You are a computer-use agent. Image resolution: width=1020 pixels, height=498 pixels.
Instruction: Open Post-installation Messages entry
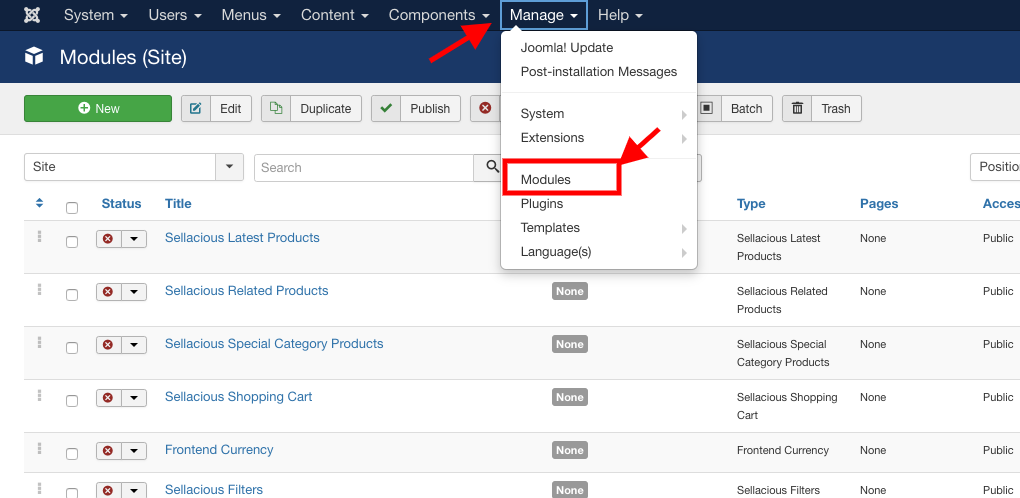coord(598,72)
